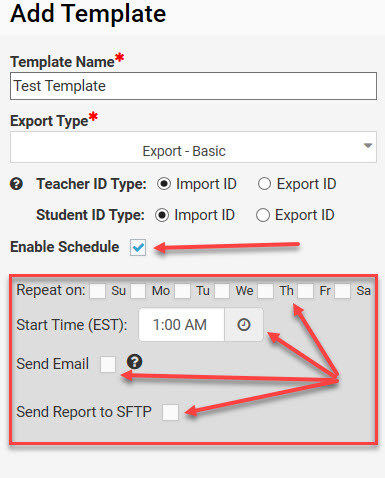The height and width of the screenshot is (478, 385).
Task: Enable the Send Report to SFTP checkbox
Action: (170, 412)
